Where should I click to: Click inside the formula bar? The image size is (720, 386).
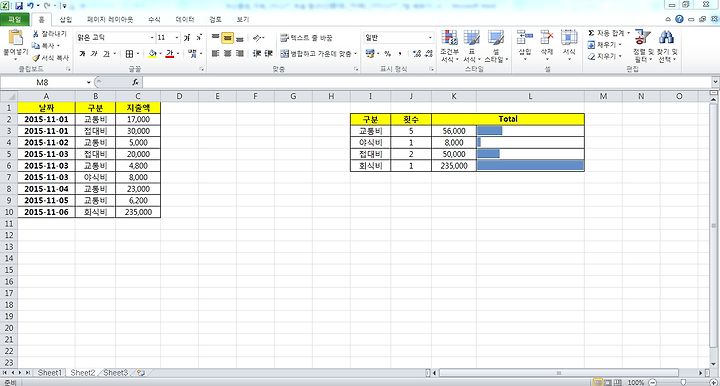pos(427,83)
